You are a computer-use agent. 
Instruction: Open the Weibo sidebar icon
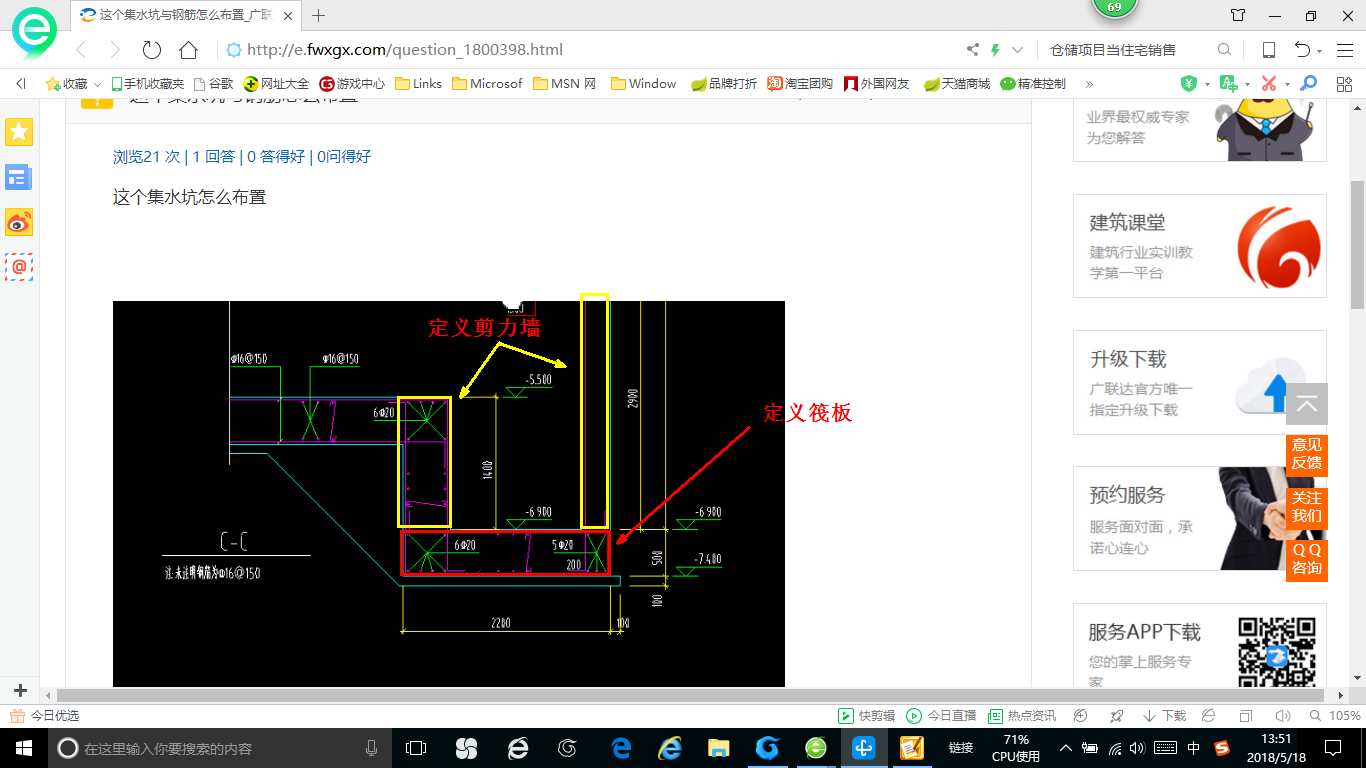point(19,222)
